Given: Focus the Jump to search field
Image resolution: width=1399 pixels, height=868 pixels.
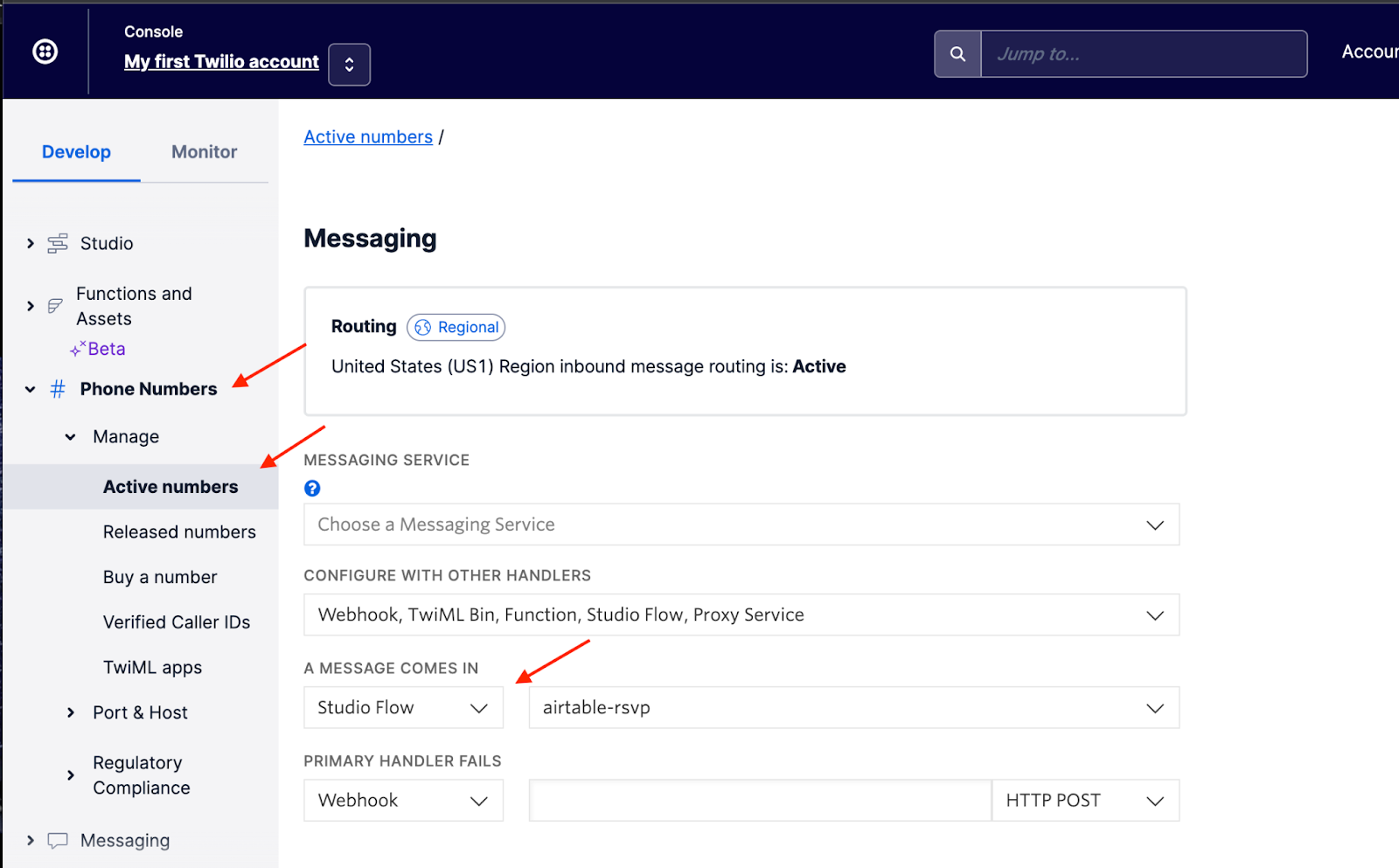Looking at the screenshot, I should point(1144,54).
